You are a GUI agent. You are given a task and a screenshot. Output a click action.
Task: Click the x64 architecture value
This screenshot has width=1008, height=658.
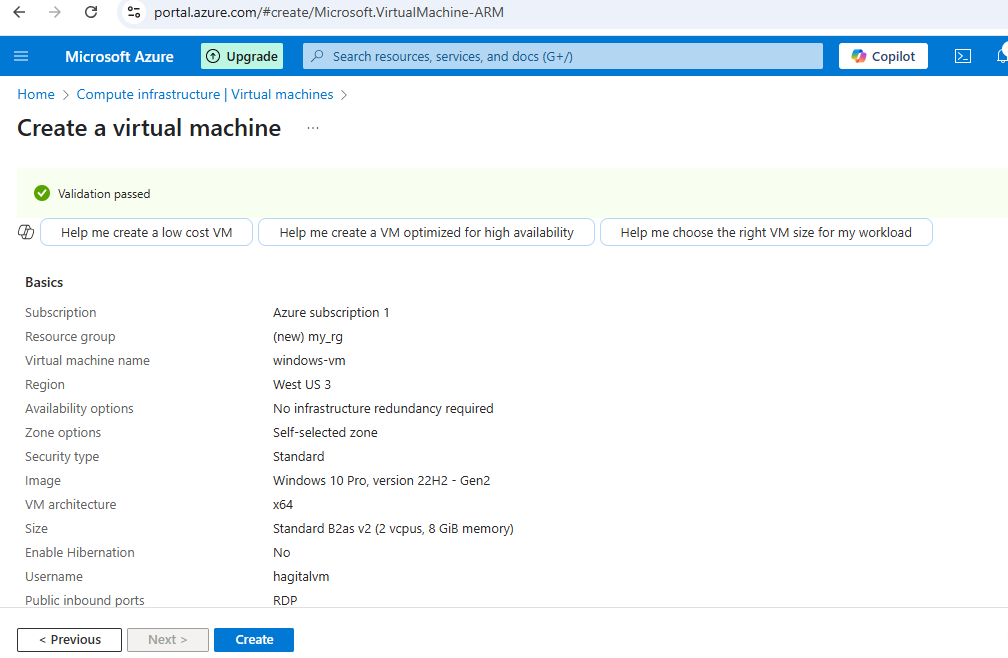283,505
